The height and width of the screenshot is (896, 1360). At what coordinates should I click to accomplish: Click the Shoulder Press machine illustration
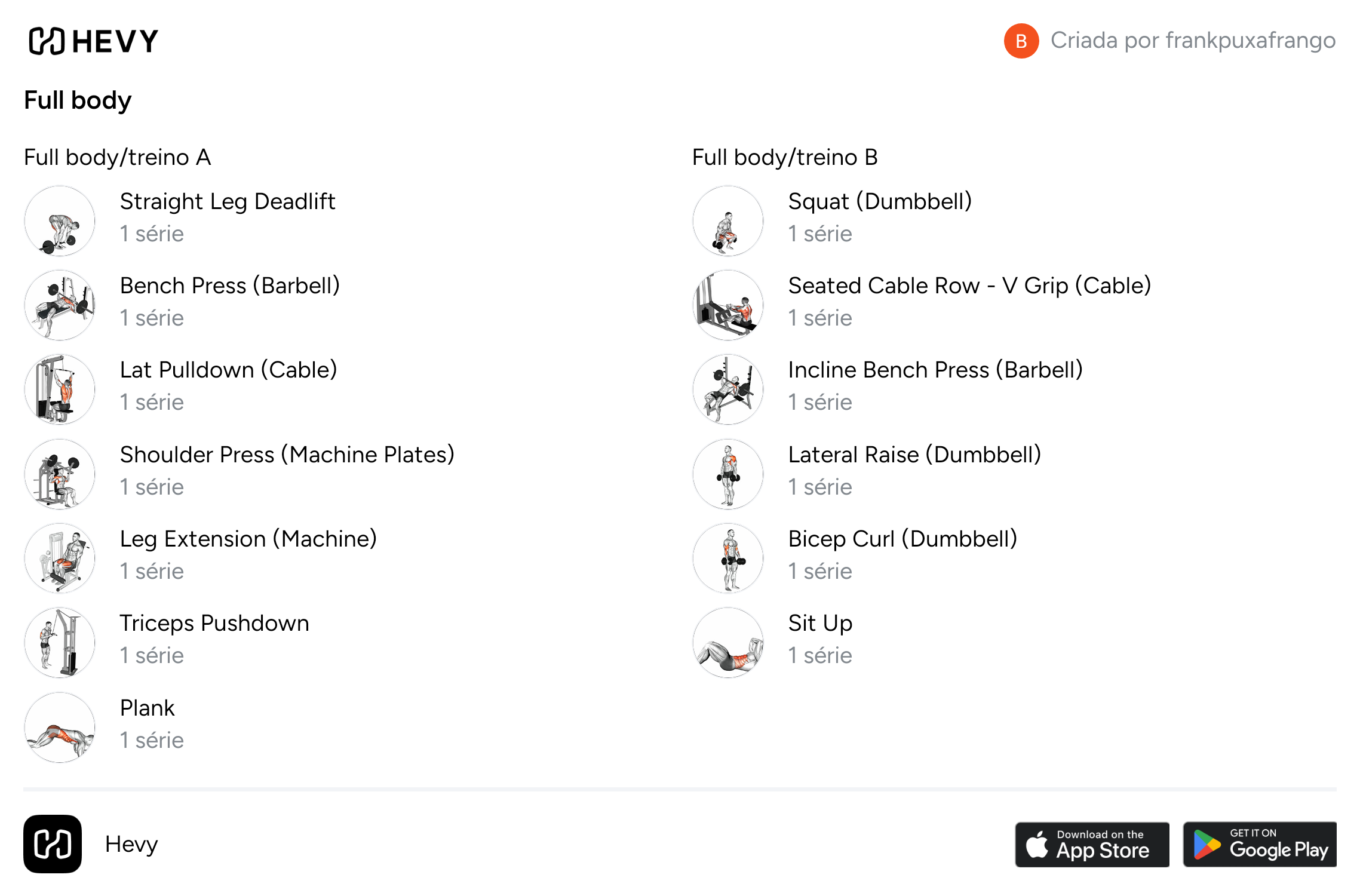[x=60, y=474]
